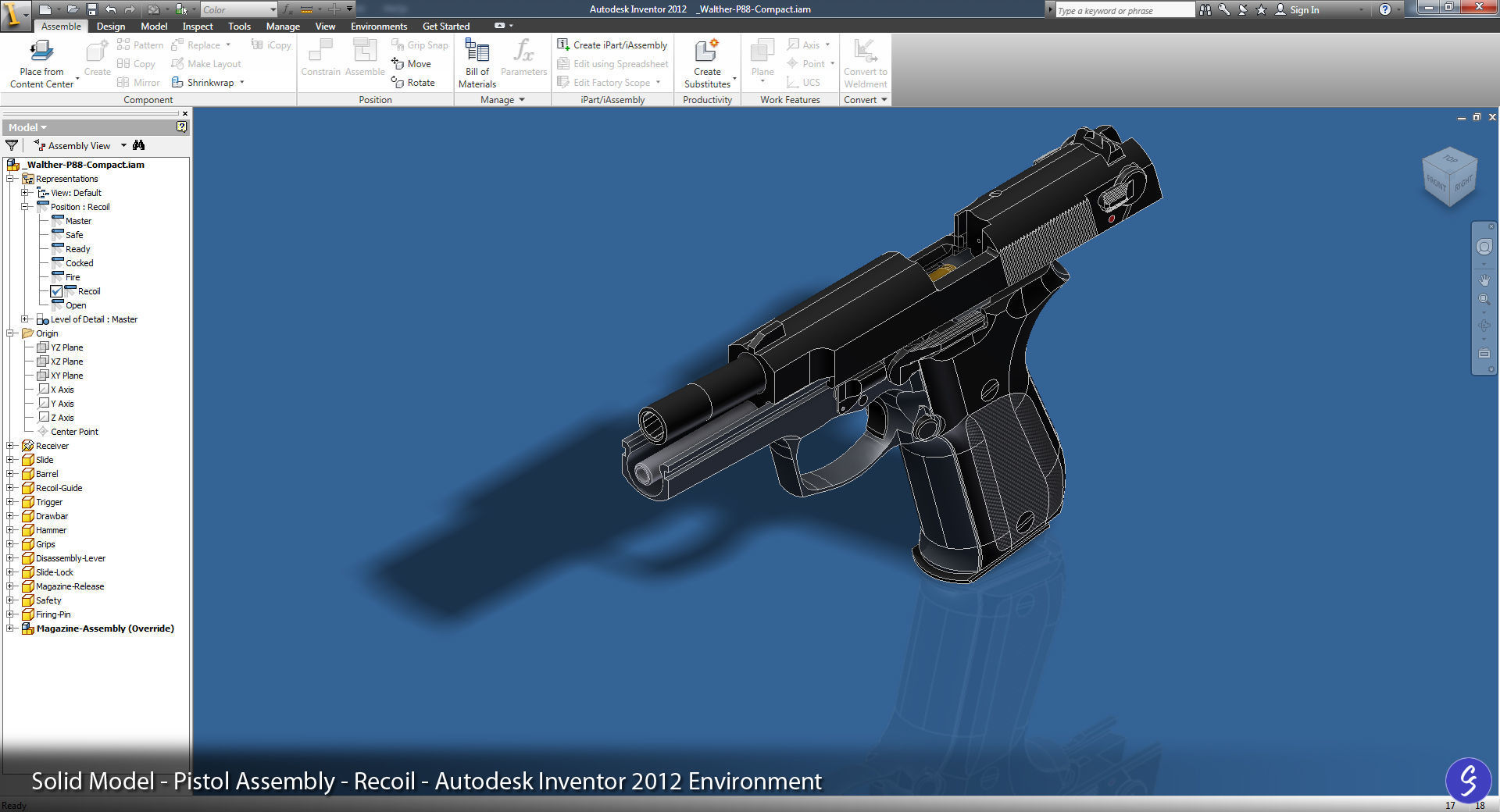Click the ViewCube in the viewport
Screen dimensions: 1500x812
tap(1449, 177)
